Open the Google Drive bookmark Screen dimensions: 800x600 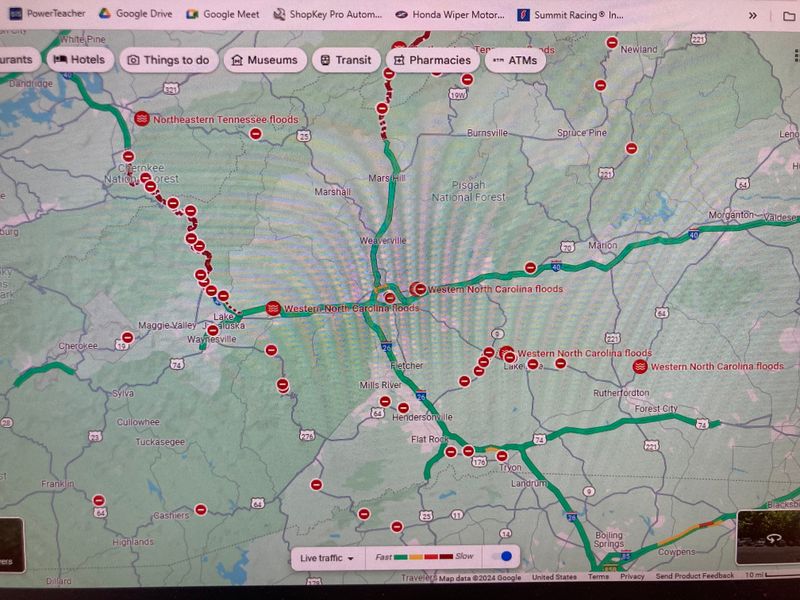[x=136, y=14]
